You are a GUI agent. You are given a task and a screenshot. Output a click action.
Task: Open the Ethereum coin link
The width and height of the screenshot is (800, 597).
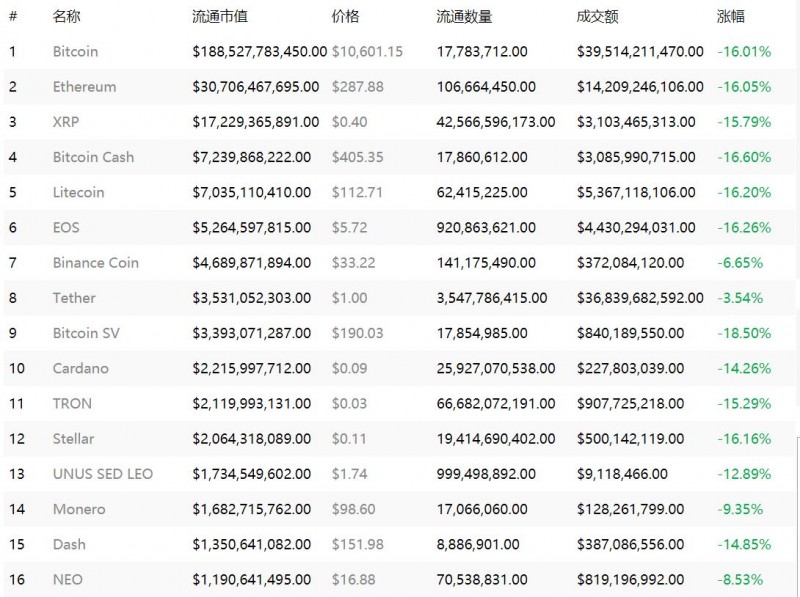click(x=84, y=87)
